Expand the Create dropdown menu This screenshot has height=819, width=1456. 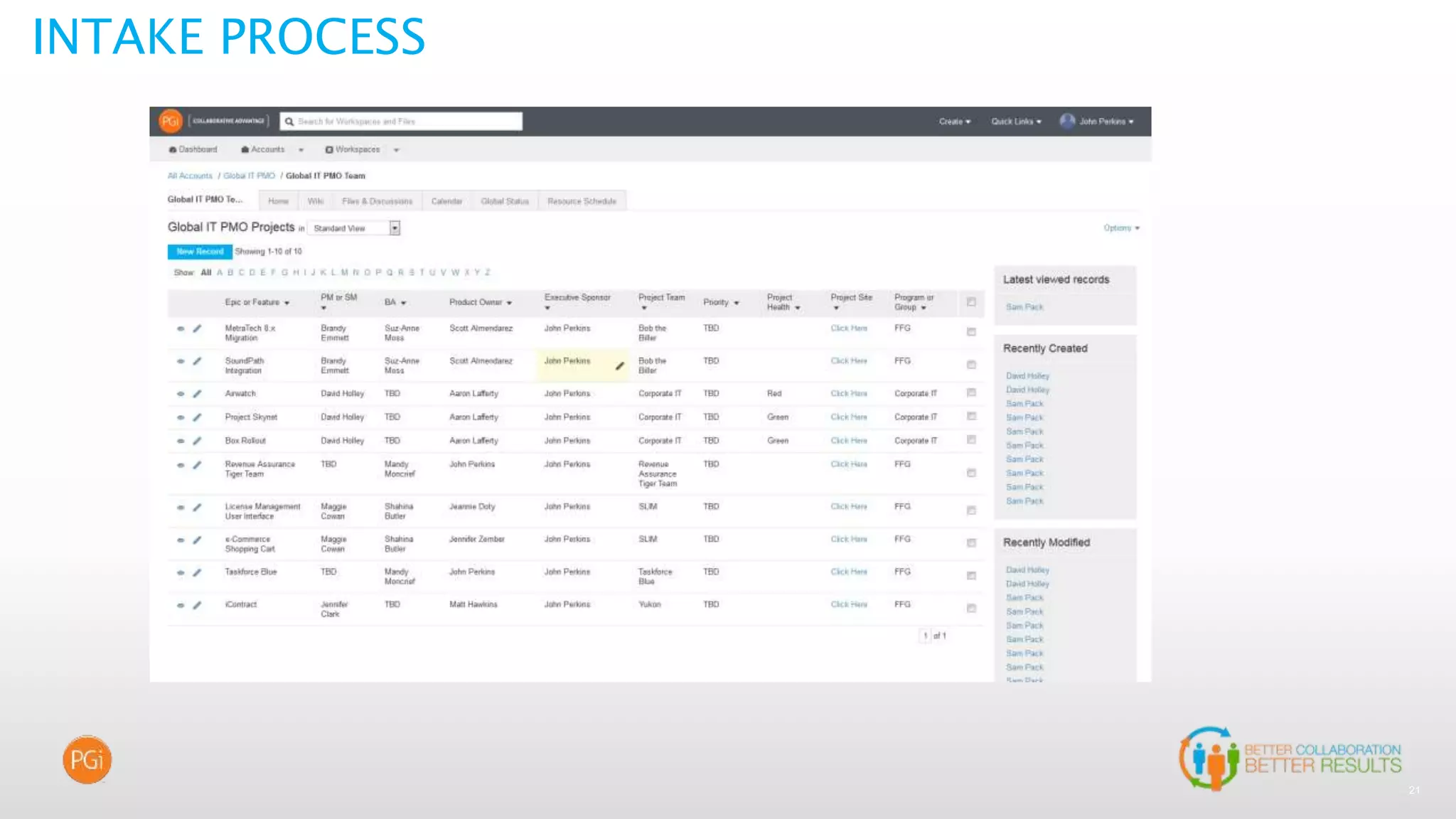954,122
